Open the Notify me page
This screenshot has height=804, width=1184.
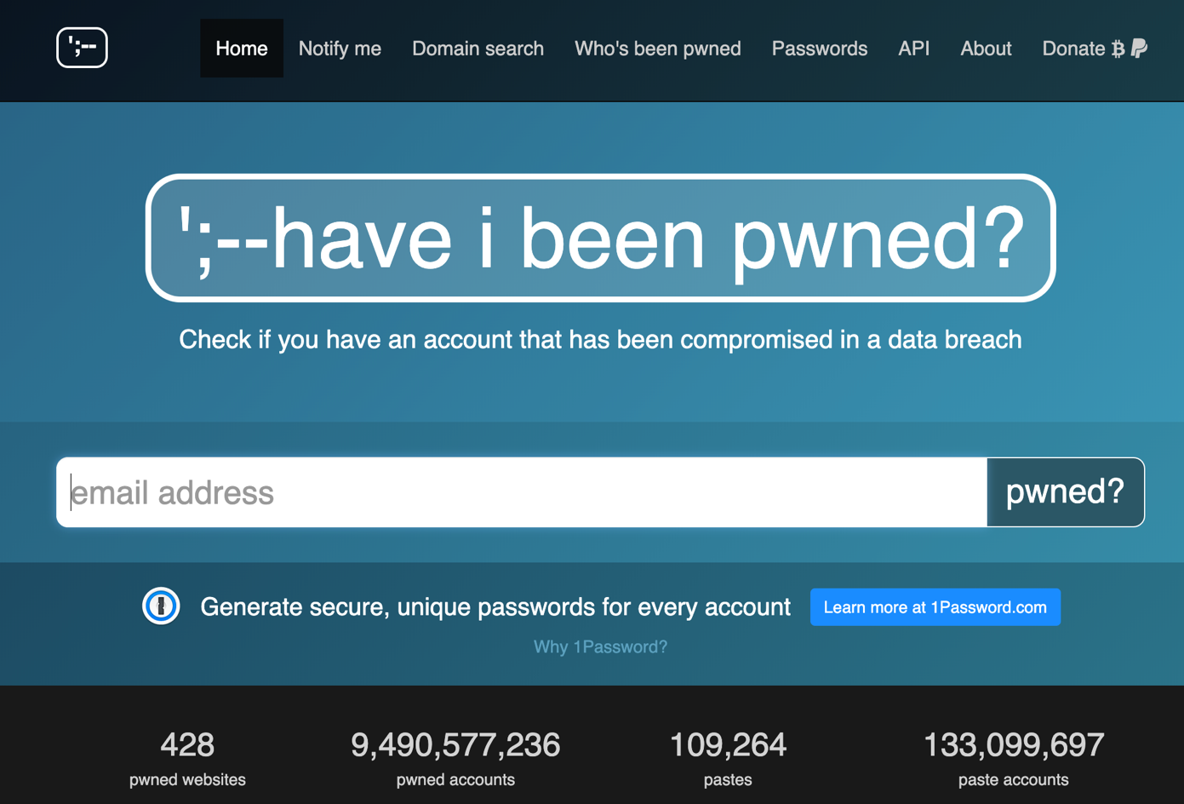click(339, 48)
